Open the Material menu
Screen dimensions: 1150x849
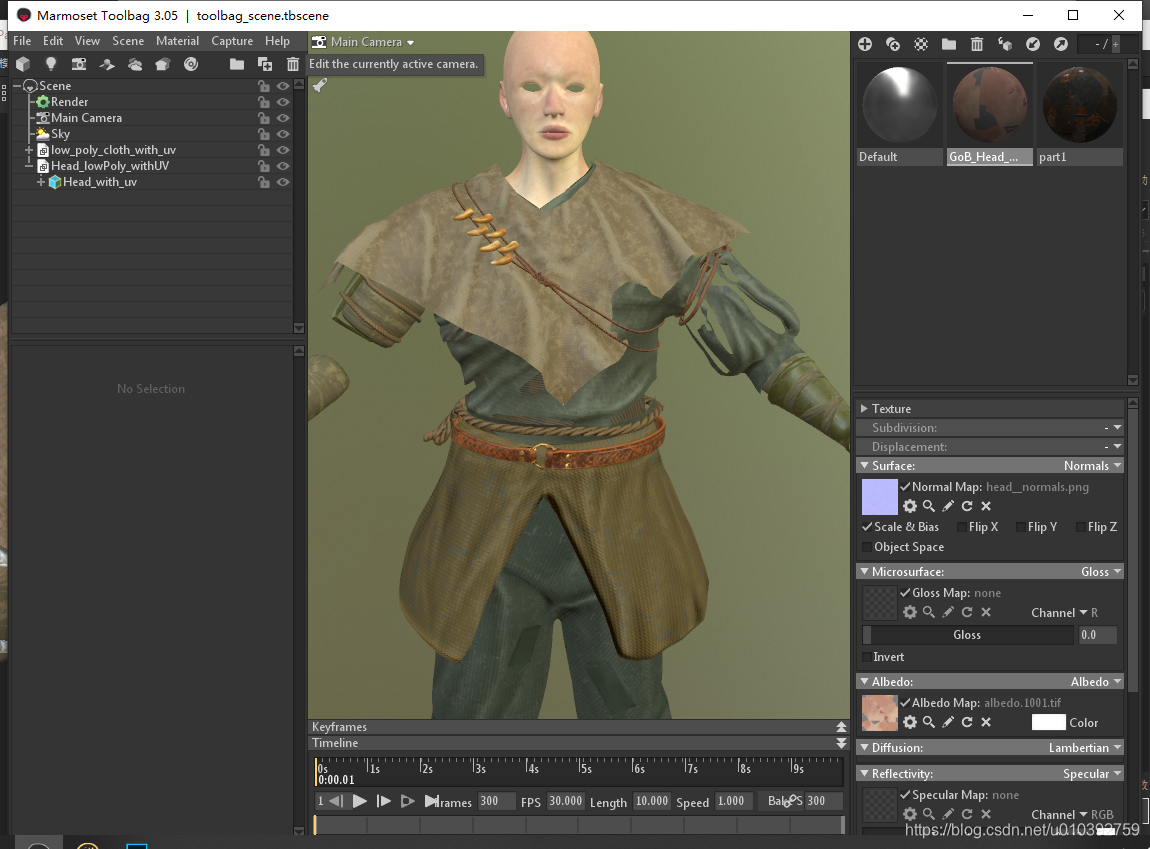tap(177, 41)
